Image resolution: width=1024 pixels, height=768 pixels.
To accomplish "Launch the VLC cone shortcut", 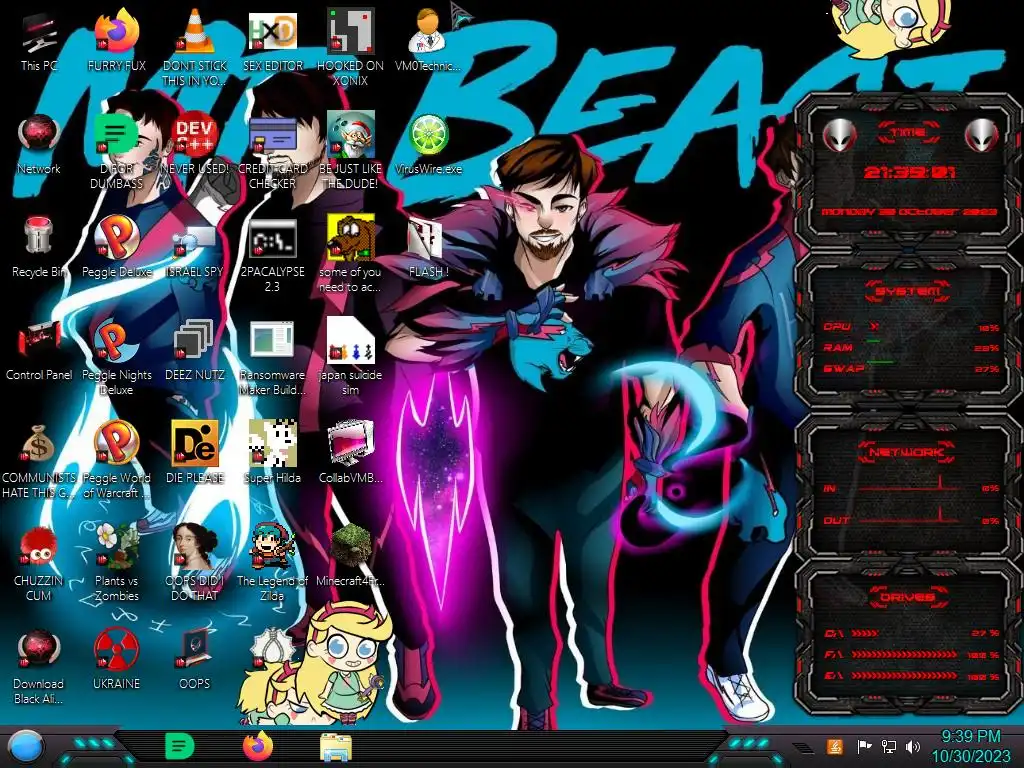I will pos(195,31).
